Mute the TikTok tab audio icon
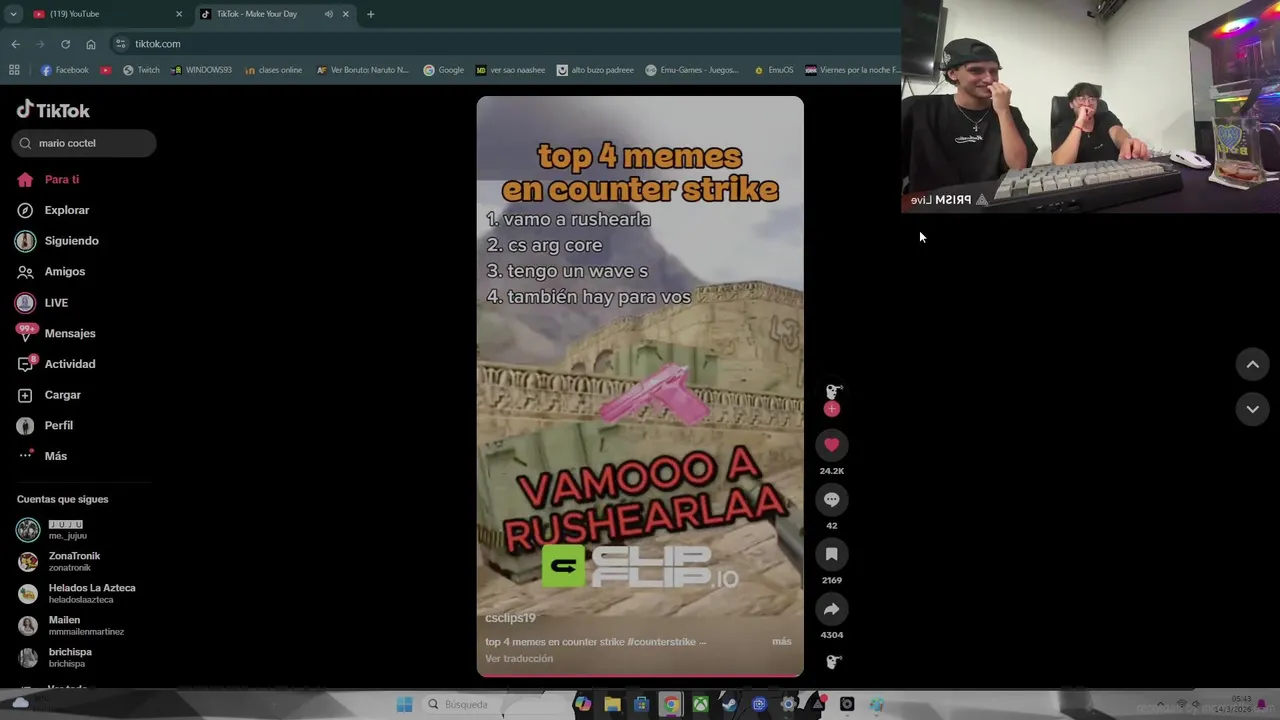1280x720 pixels. click(328, 14)
